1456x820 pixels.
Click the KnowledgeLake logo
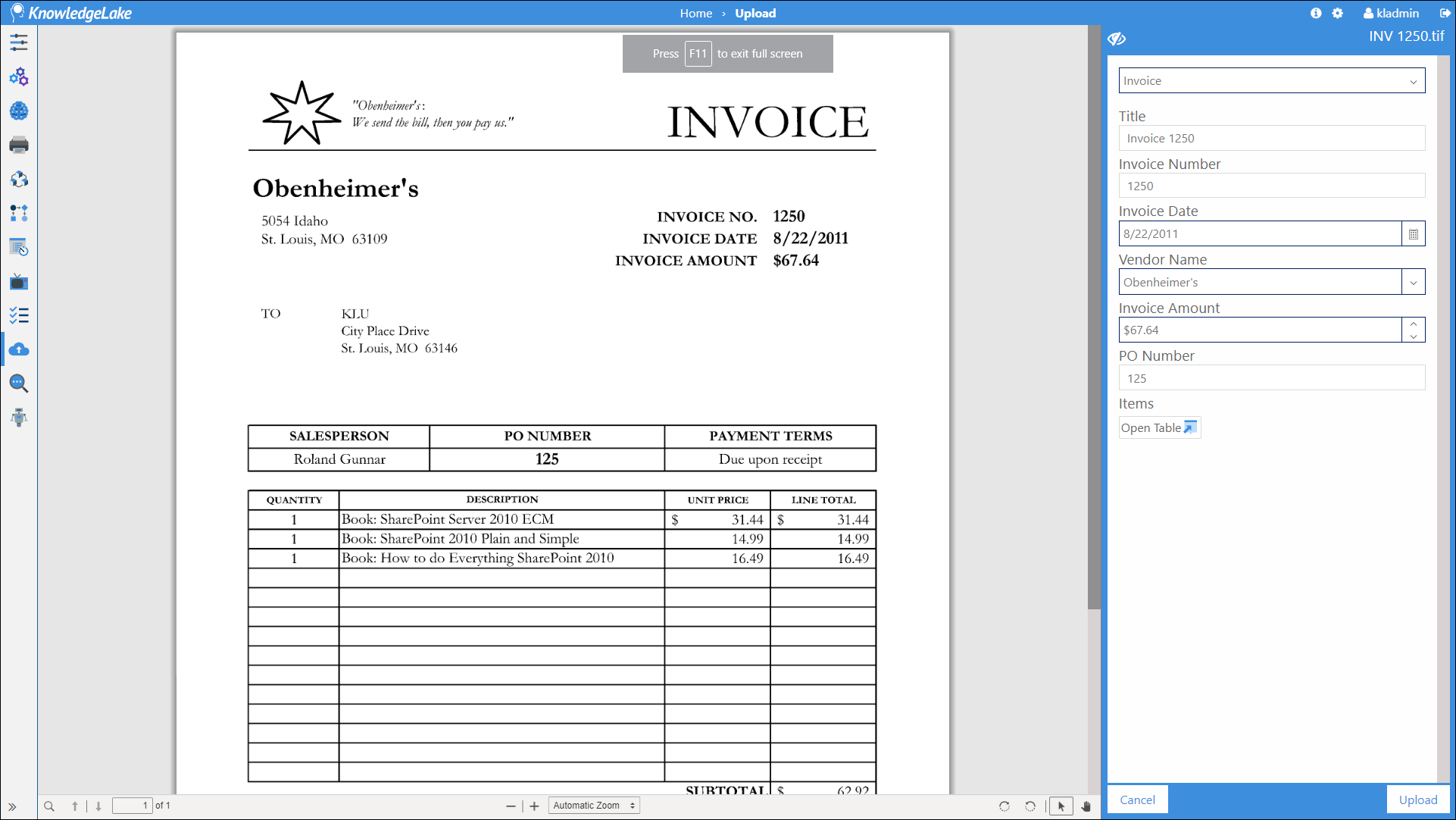[70, 13]
